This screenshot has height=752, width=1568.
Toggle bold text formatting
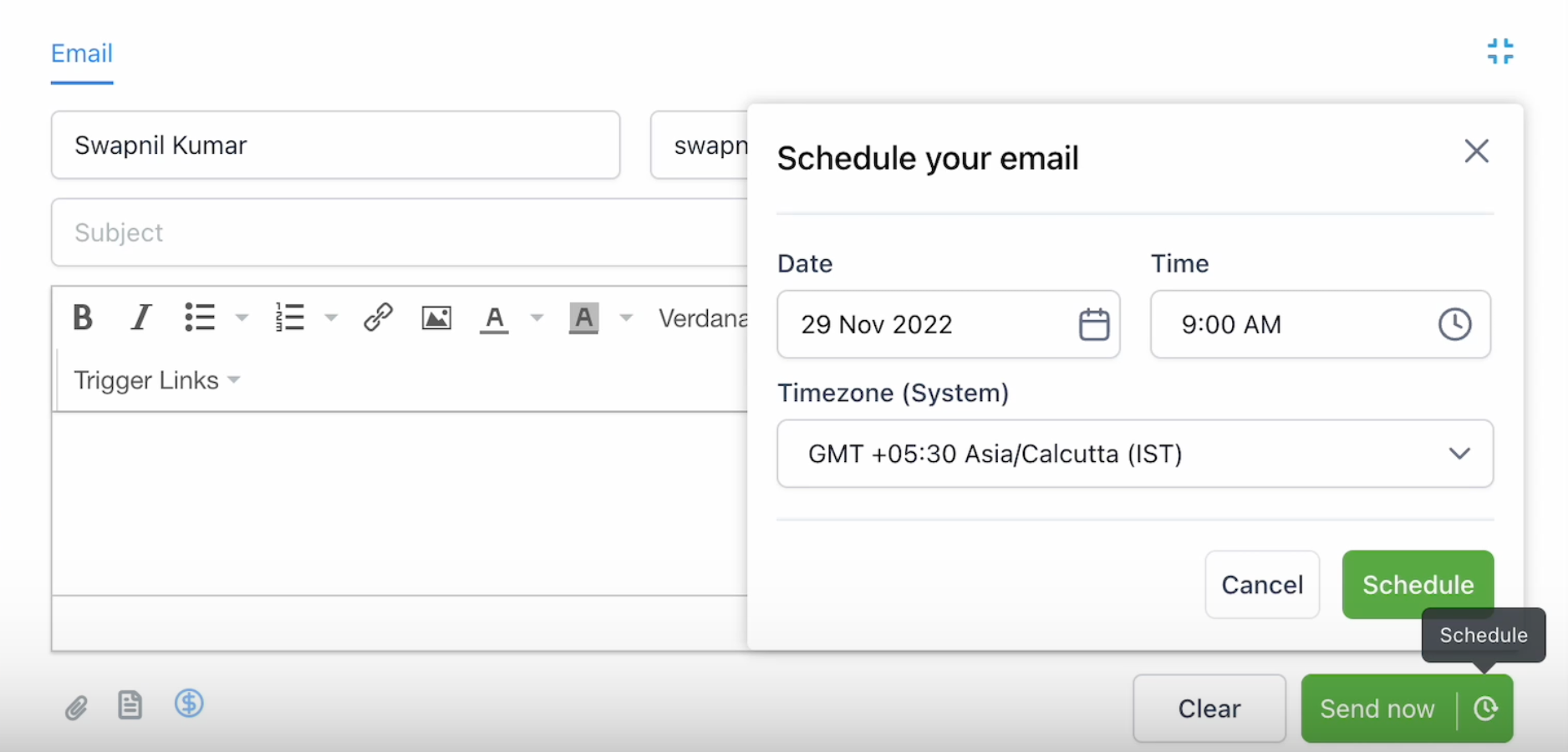[82, 318]
